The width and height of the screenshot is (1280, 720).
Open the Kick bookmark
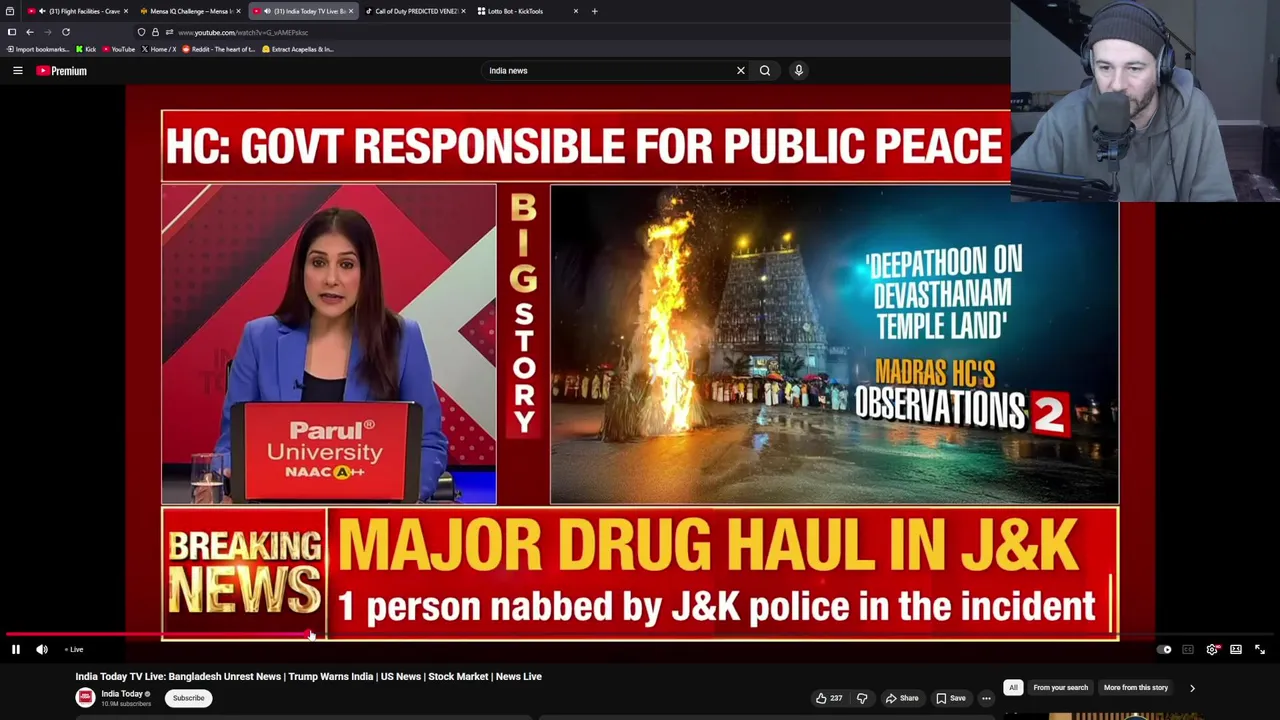pos(86,49)
